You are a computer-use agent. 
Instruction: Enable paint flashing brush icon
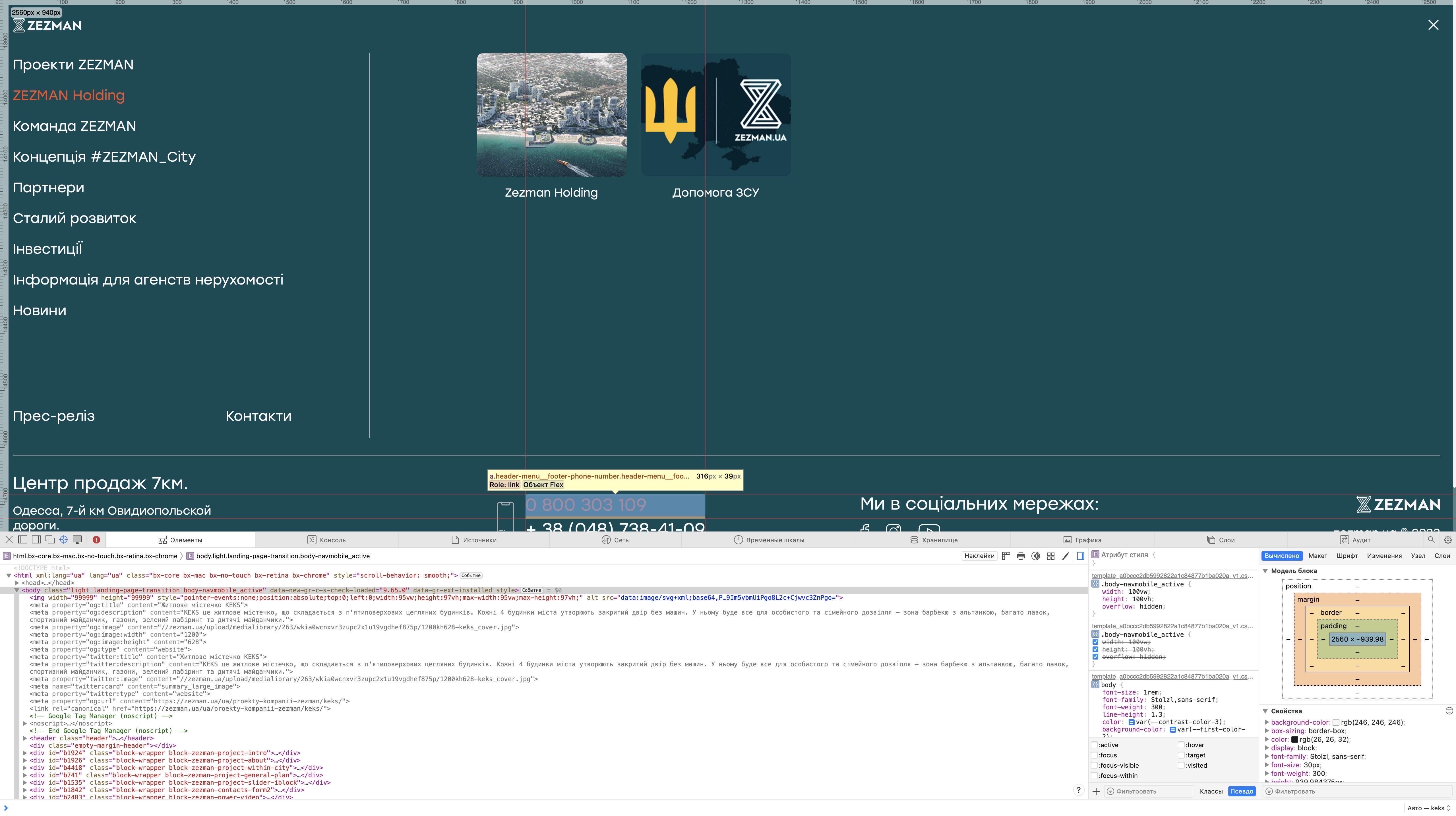coord(1066,556)
